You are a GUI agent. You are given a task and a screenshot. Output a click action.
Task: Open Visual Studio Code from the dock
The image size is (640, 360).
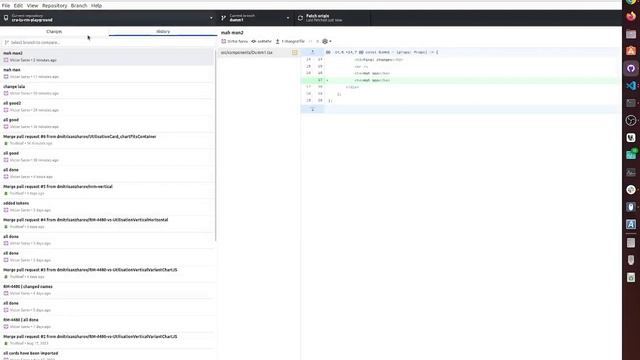(x=631, y=85)
